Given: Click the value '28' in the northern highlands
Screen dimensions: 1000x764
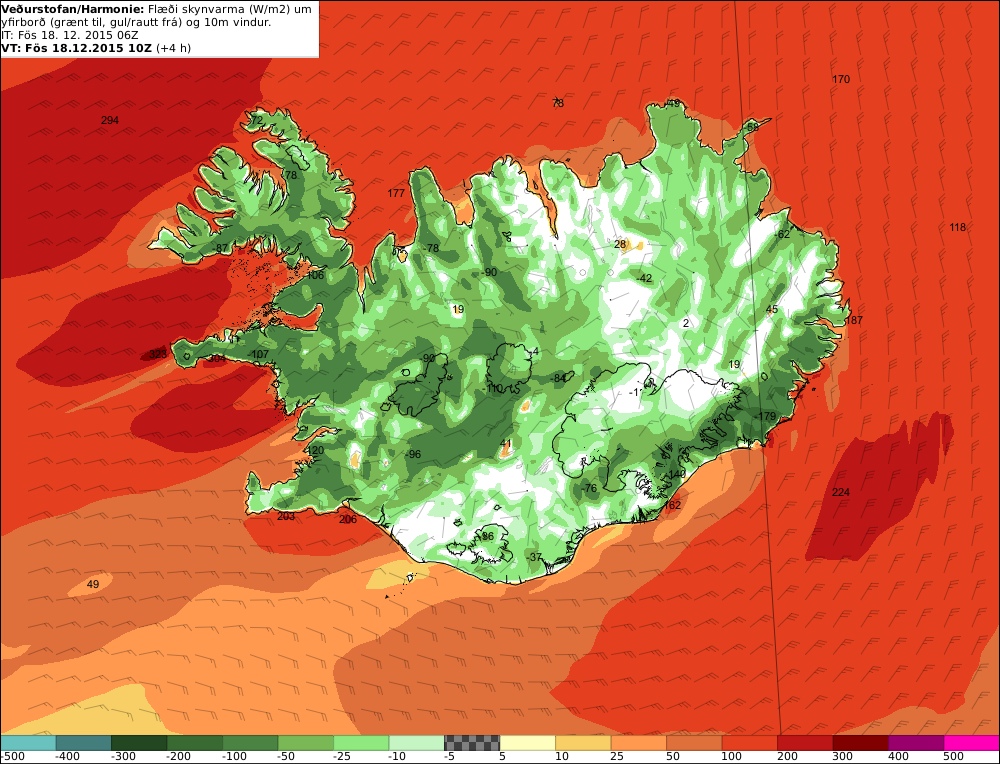Looking at the screenshot, I should pos(620,244).
